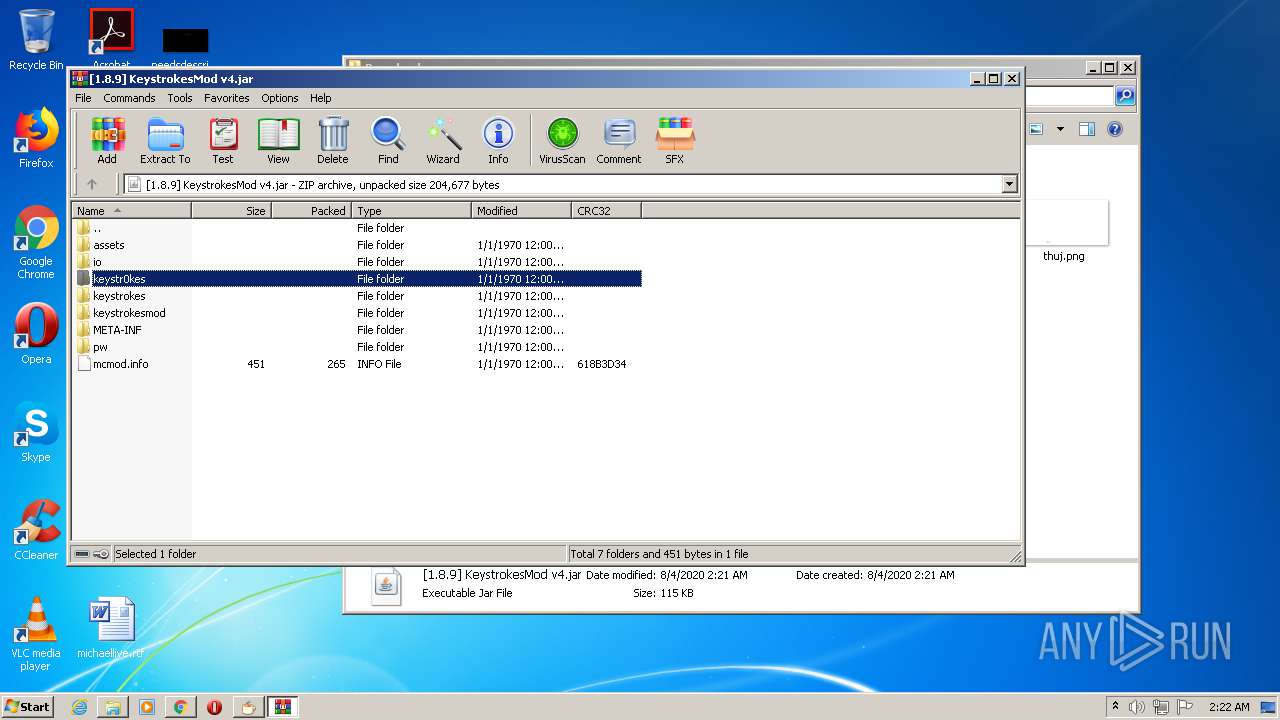Open the Favorites menu
The width and height of the screenshot is (1280, 720).
pos(227,98)
